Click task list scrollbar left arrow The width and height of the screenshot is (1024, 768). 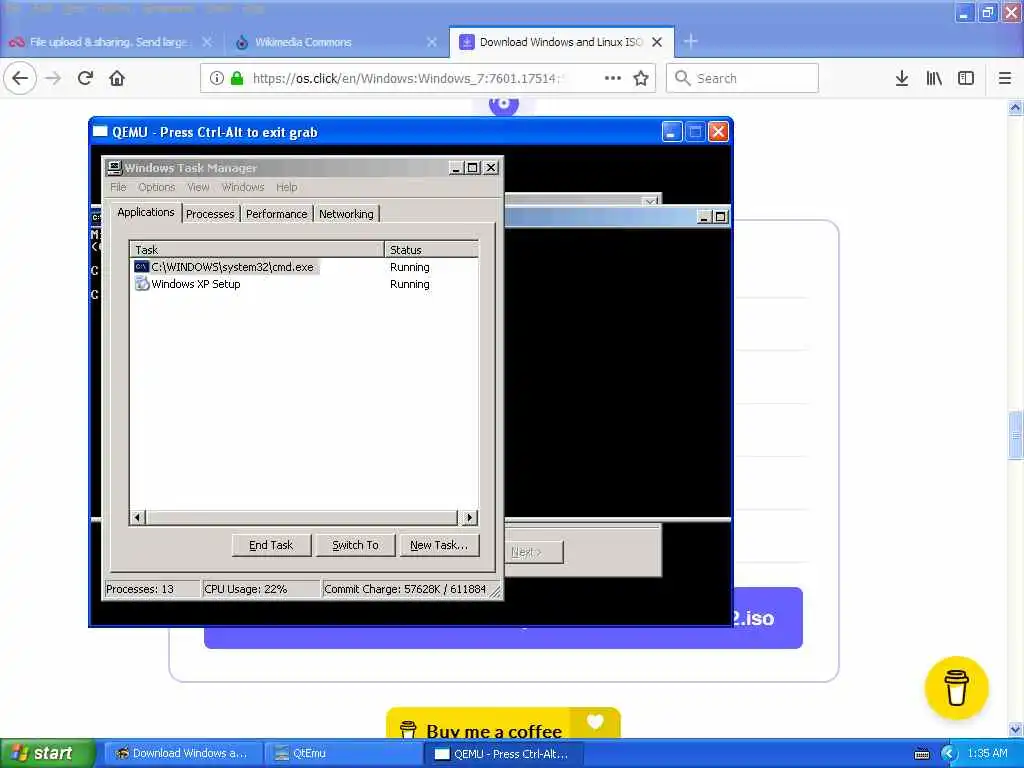(138, 518)
